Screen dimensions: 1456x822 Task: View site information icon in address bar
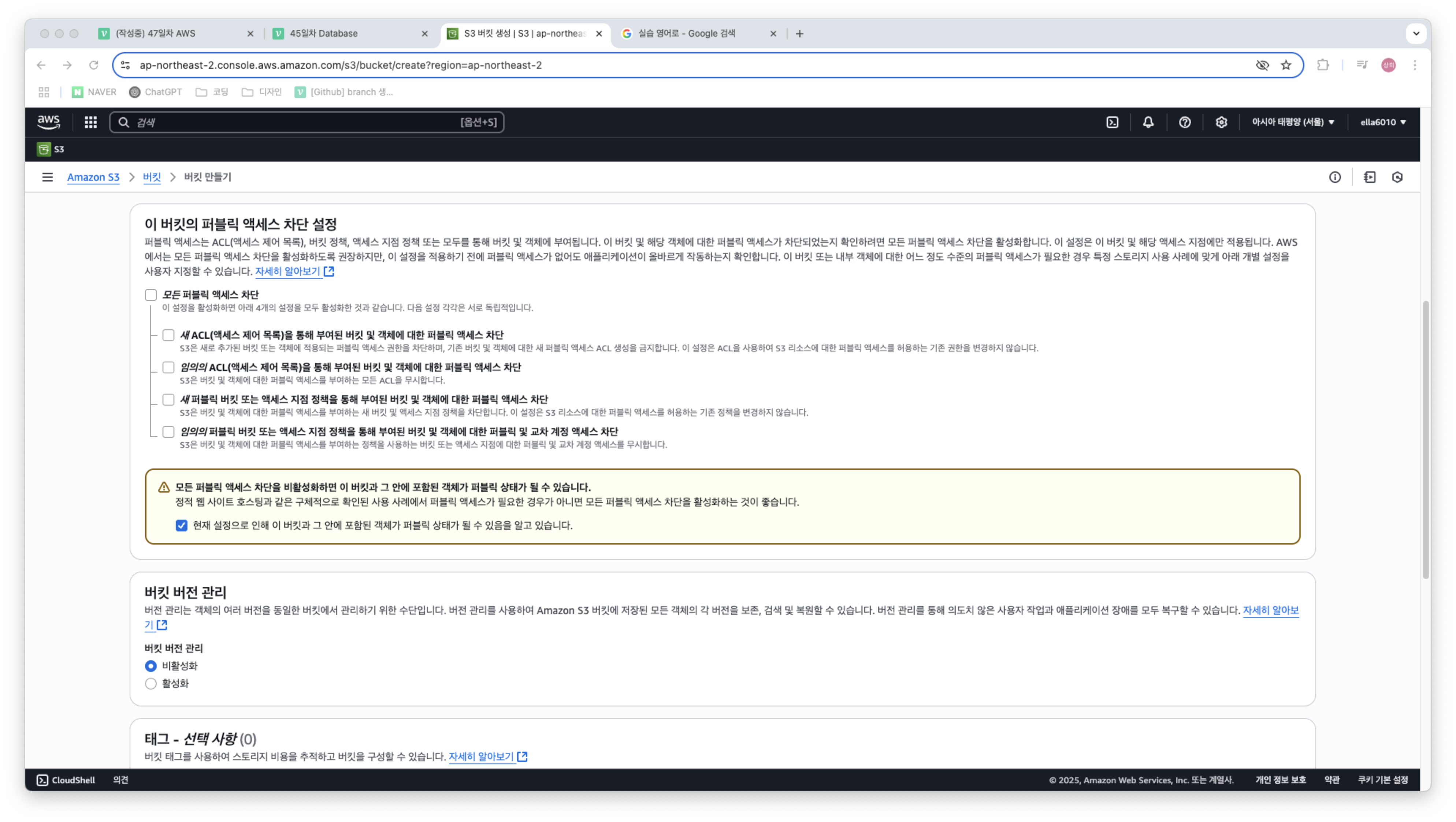[x=126, y=65]
